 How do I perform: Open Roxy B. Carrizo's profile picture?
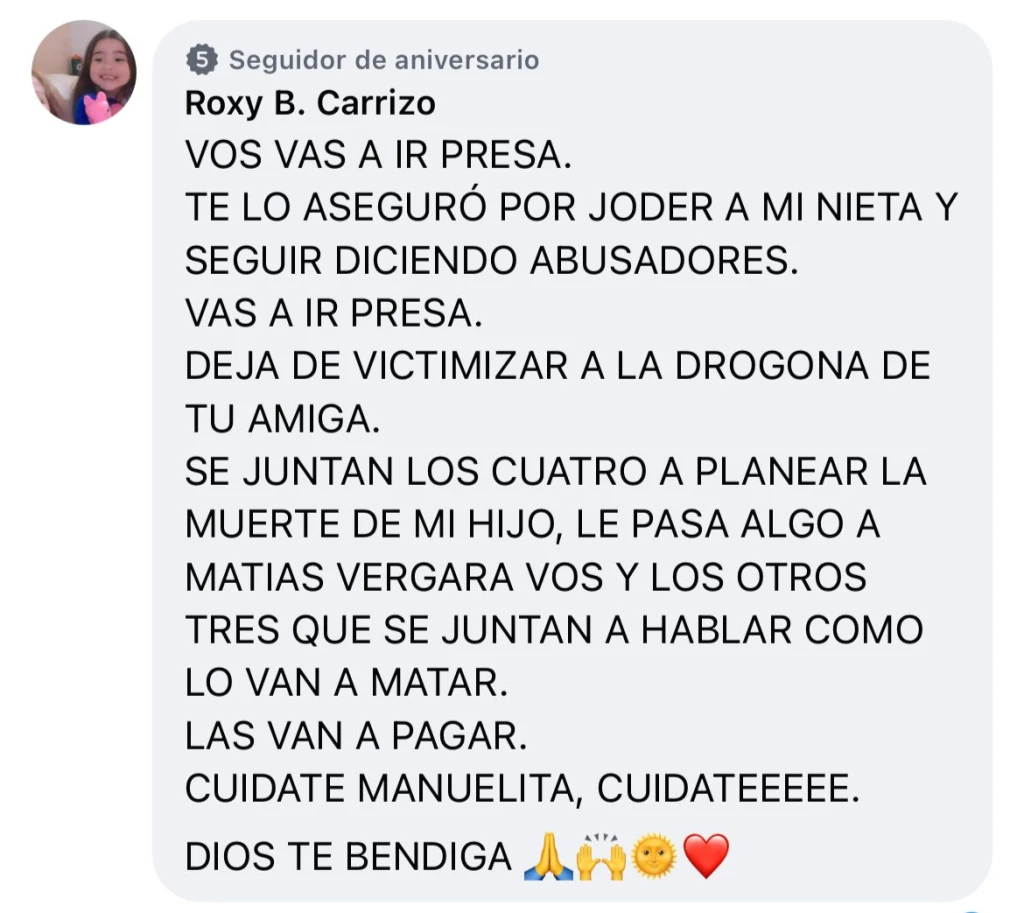(84, 72)
